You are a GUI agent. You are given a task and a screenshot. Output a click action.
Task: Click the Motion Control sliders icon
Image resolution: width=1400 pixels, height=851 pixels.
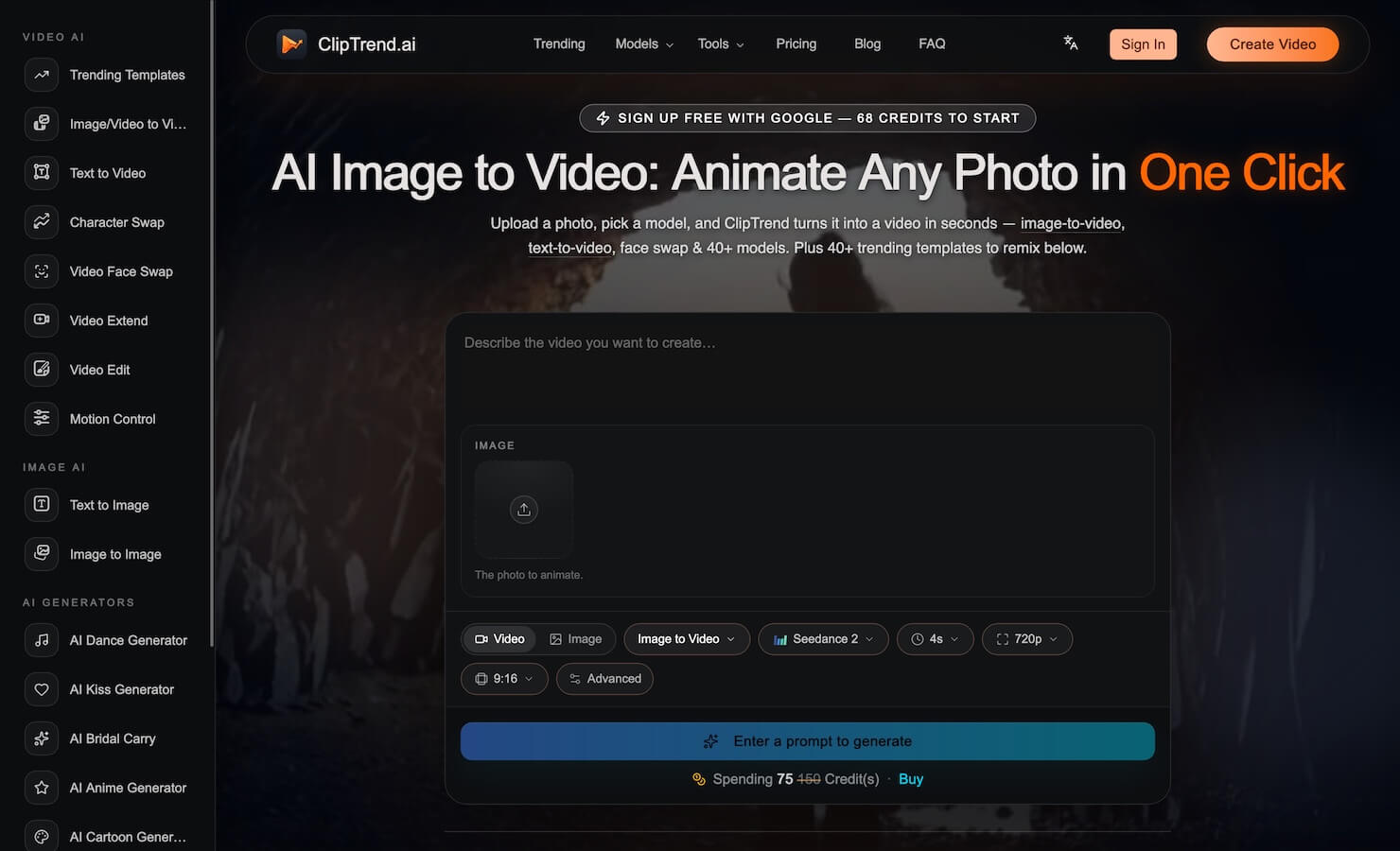(42, 419)
